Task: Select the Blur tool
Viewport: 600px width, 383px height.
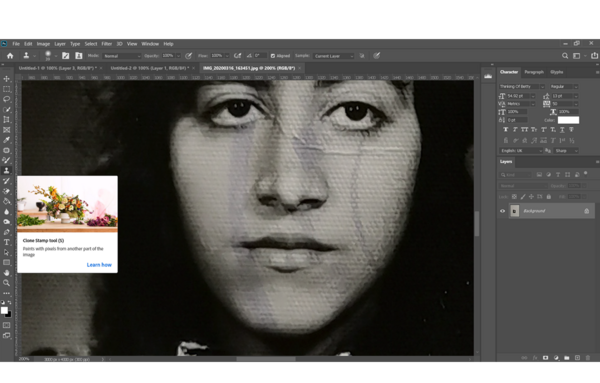Action: [7, 212]
